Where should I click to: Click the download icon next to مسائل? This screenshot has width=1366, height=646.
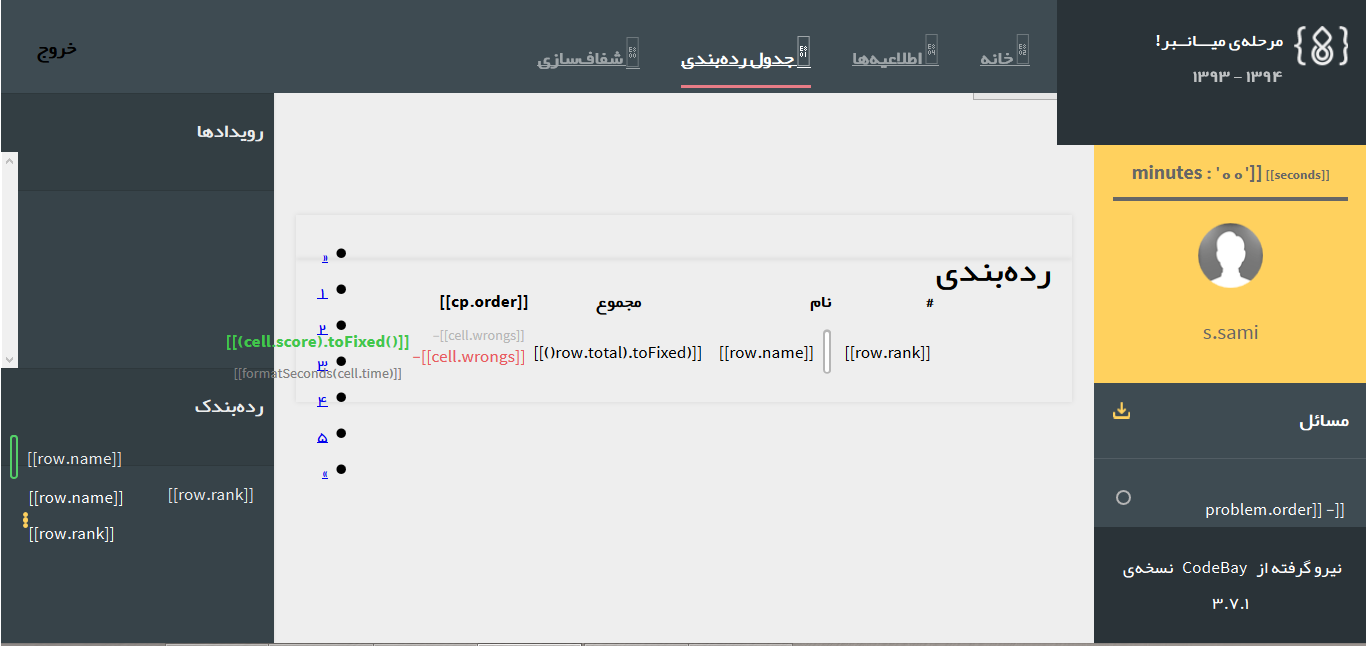tap(1122, 411)
